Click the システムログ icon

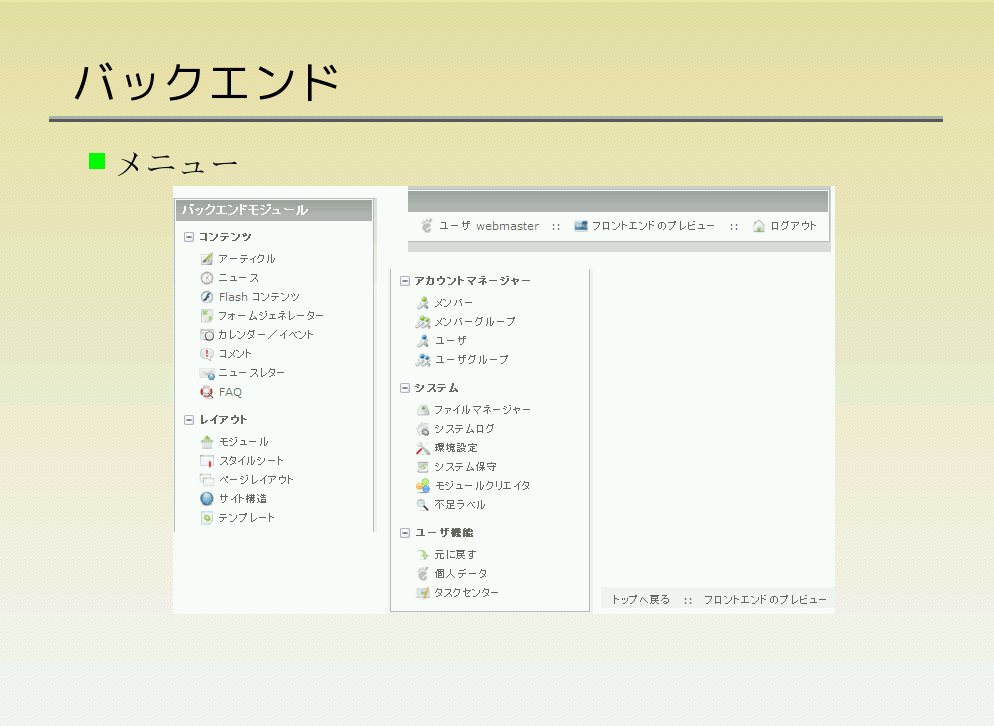[423, 429]
